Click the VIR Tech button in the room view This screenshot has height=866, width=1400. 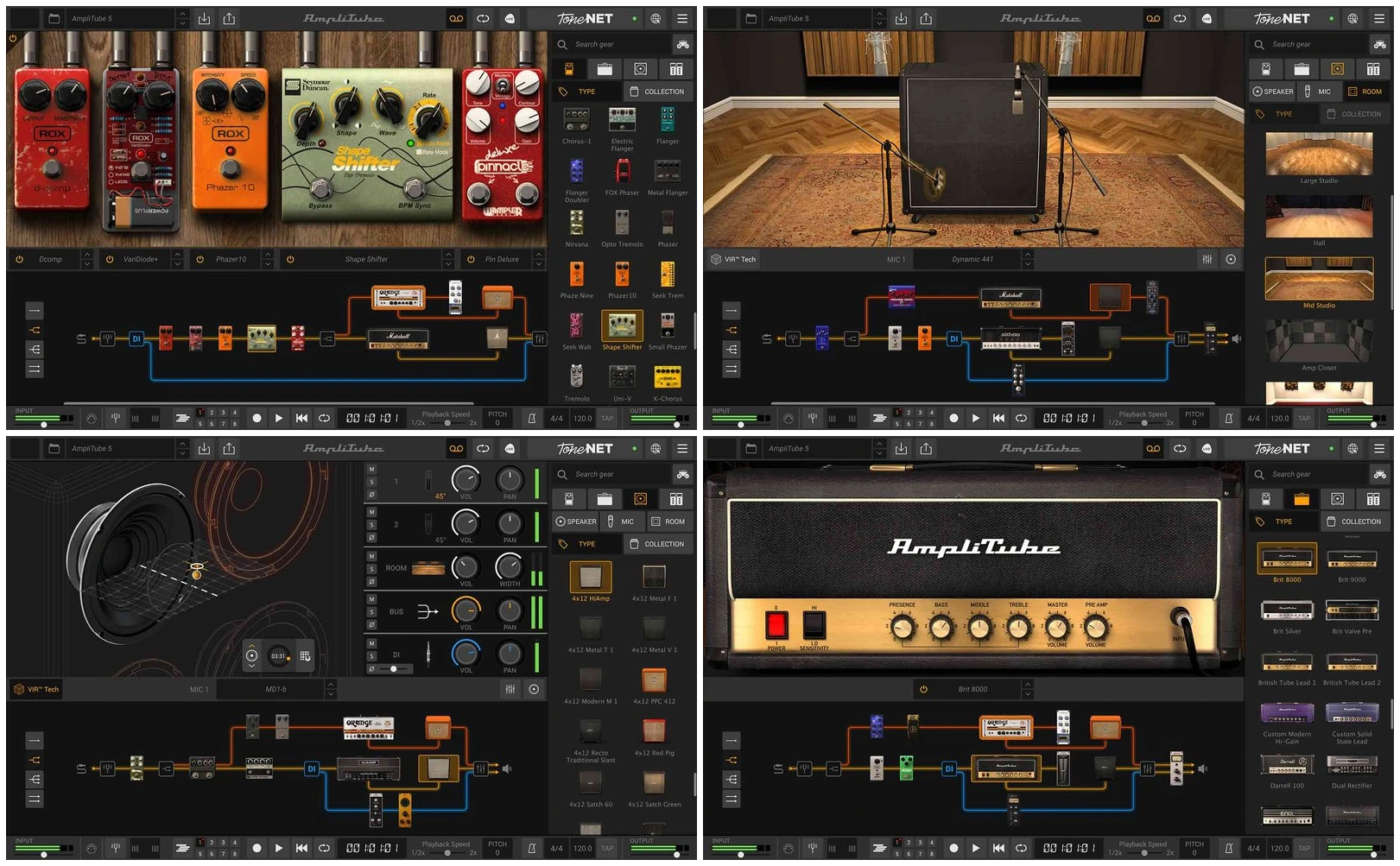coord(733,259)
